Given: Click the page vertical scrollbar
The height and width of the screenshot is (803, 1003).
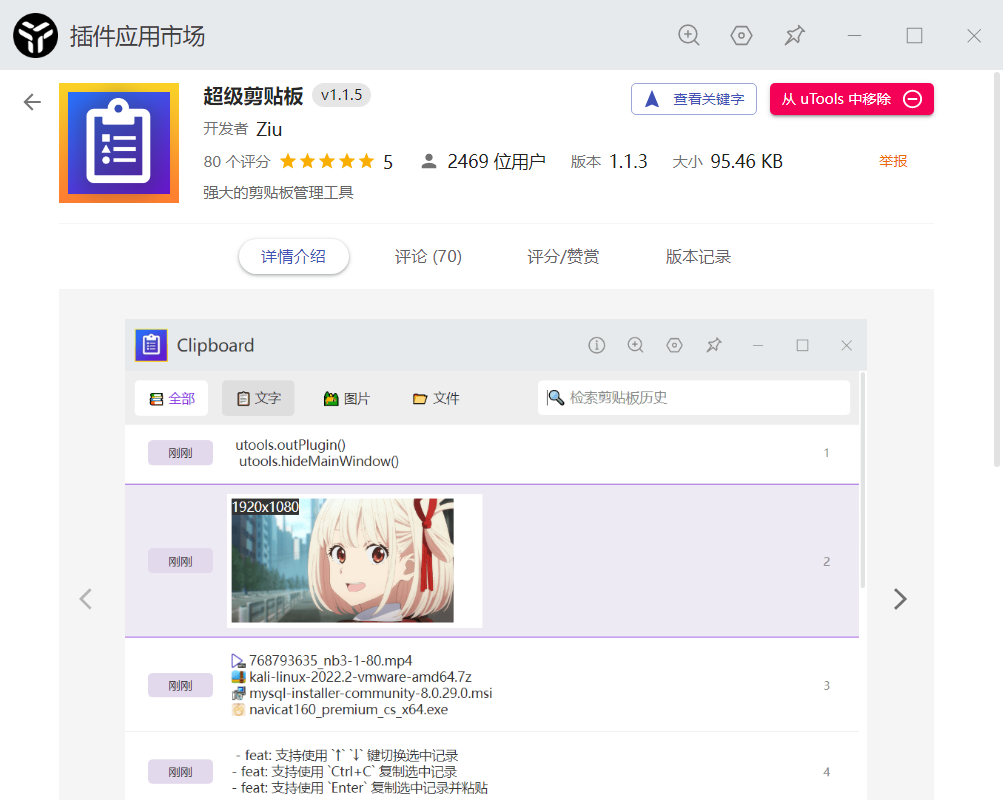Looking at the screenshot, I should pyautogui.click(x=997, y=269).
